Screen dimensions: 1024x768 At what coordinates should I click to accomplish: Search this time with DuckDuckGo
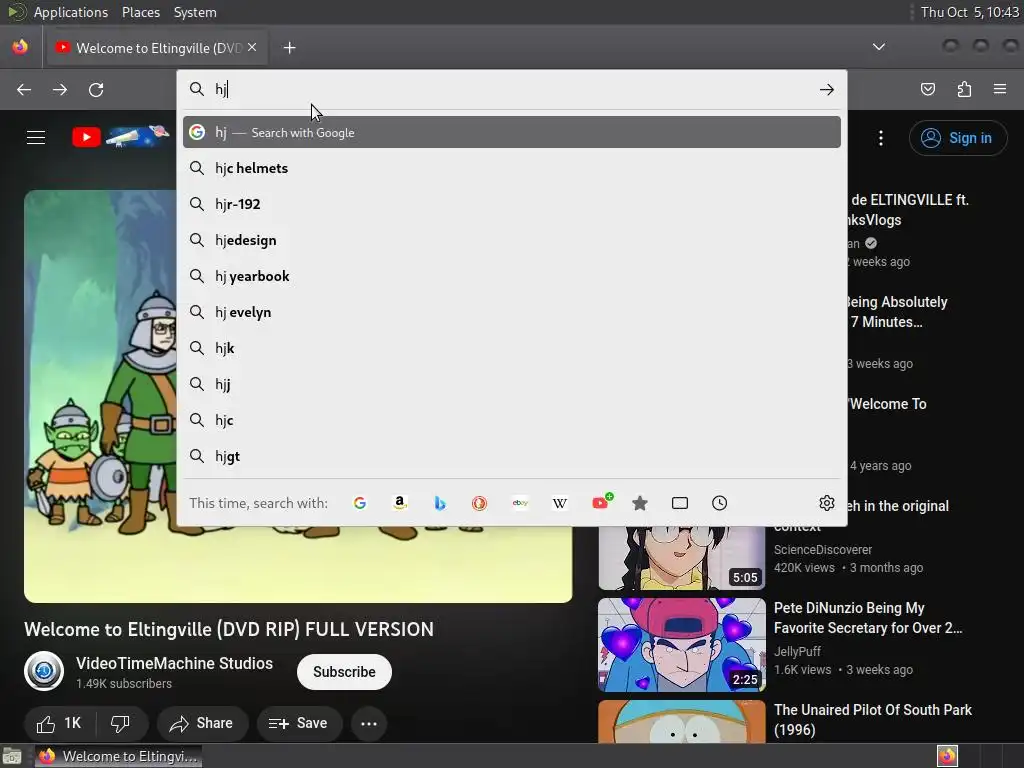click(x=479, y=503)
